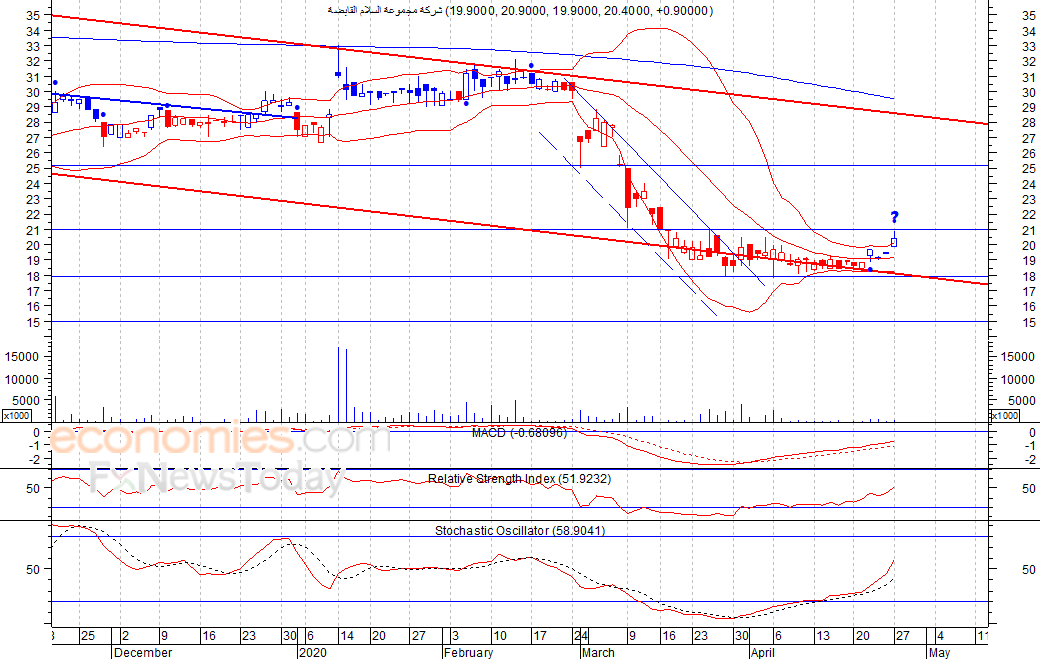Select the "50" Stochastic level on the left axis
The width and height of the screenshot is (1040, 659).
point(33,569)
